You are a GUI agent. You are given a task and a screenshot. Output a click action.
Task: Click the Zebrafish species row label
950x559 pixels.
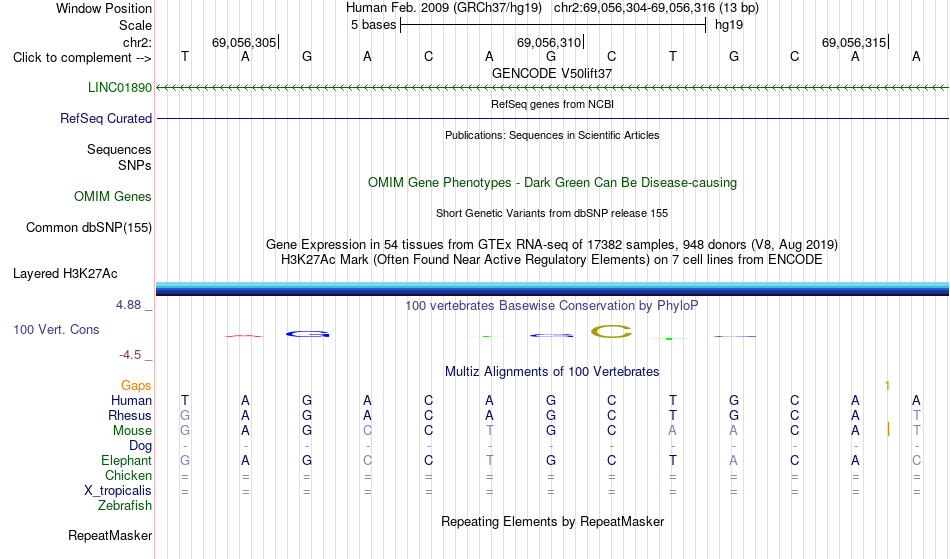click(x=125, y=505)
